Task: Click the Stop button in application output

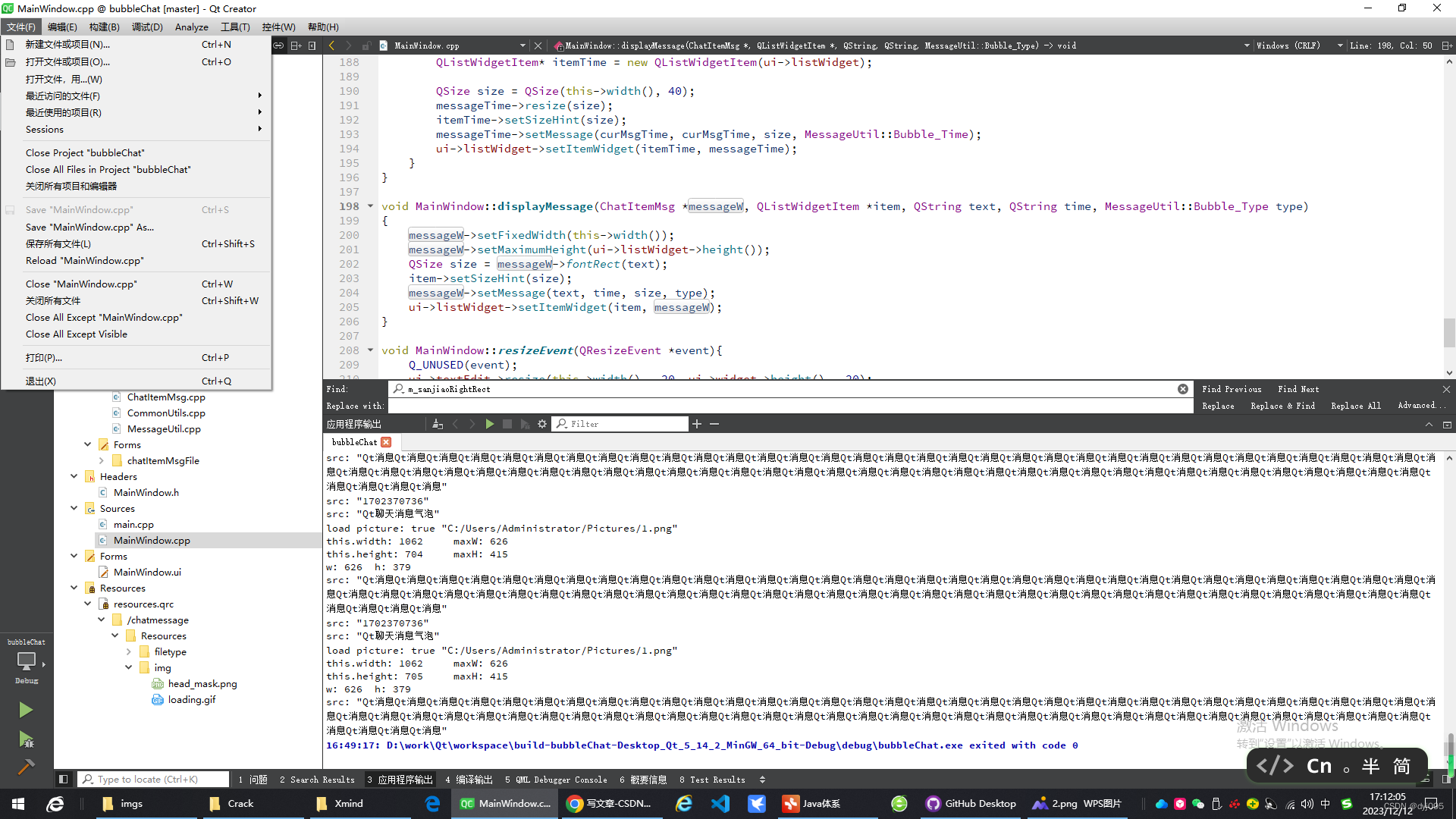Action: [507, 424]
